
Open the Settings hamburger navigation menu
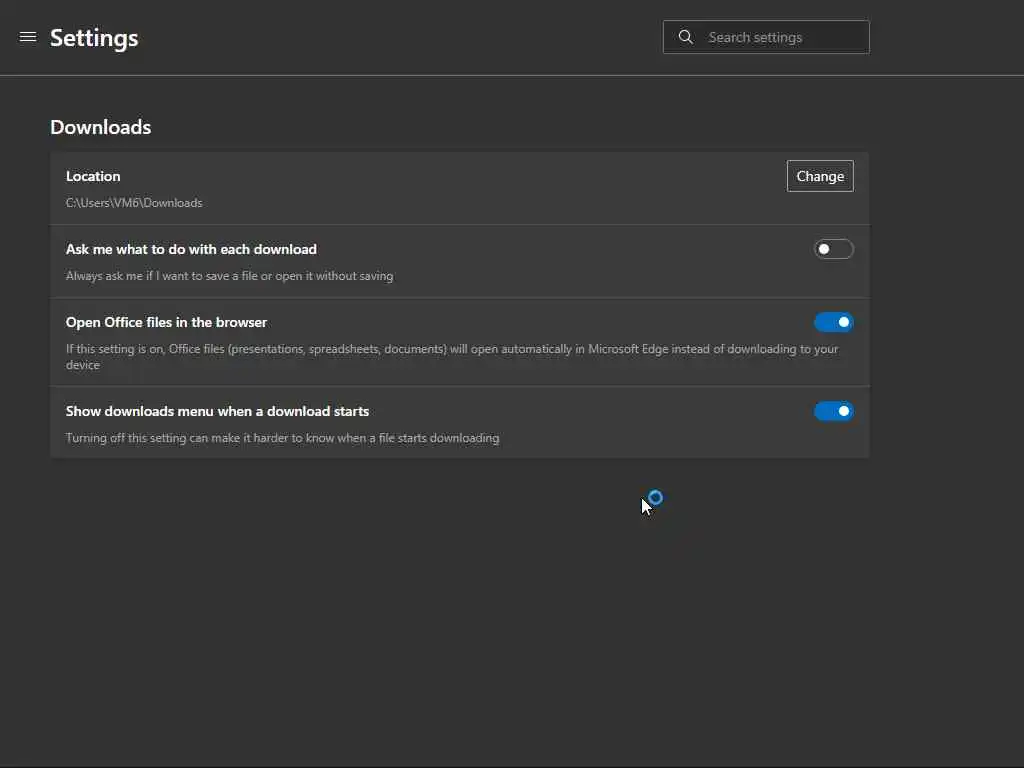[x=28, y=37]
